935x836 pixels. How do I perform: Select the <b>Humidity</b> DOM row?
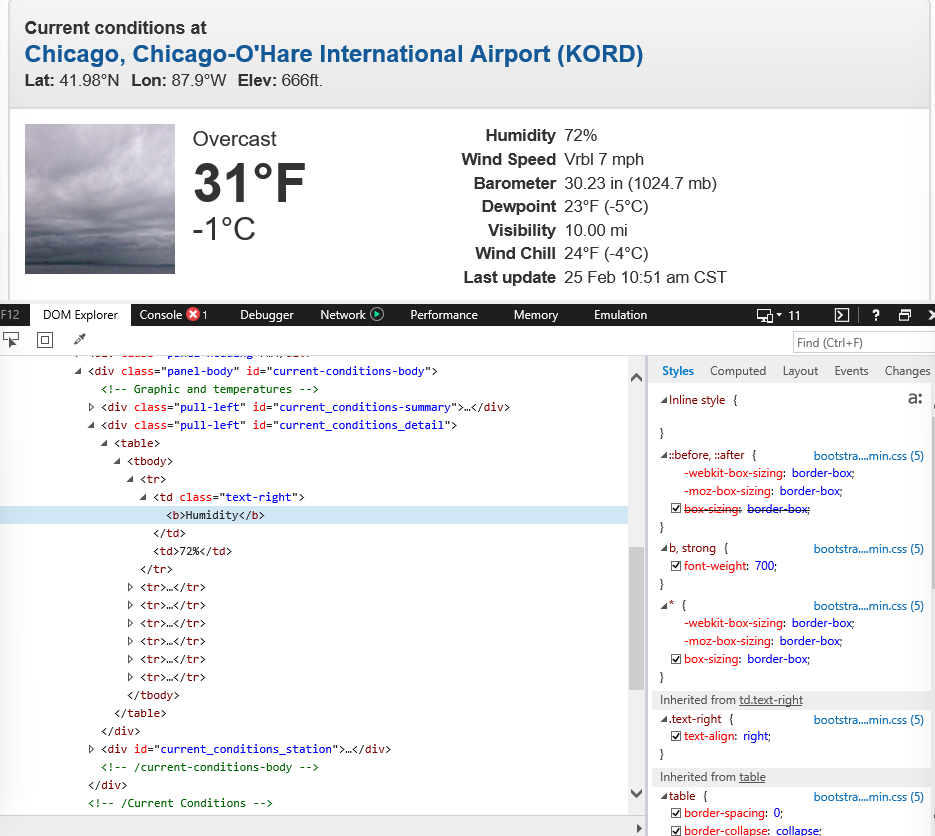pyautogui.click(x=314, y=515)
